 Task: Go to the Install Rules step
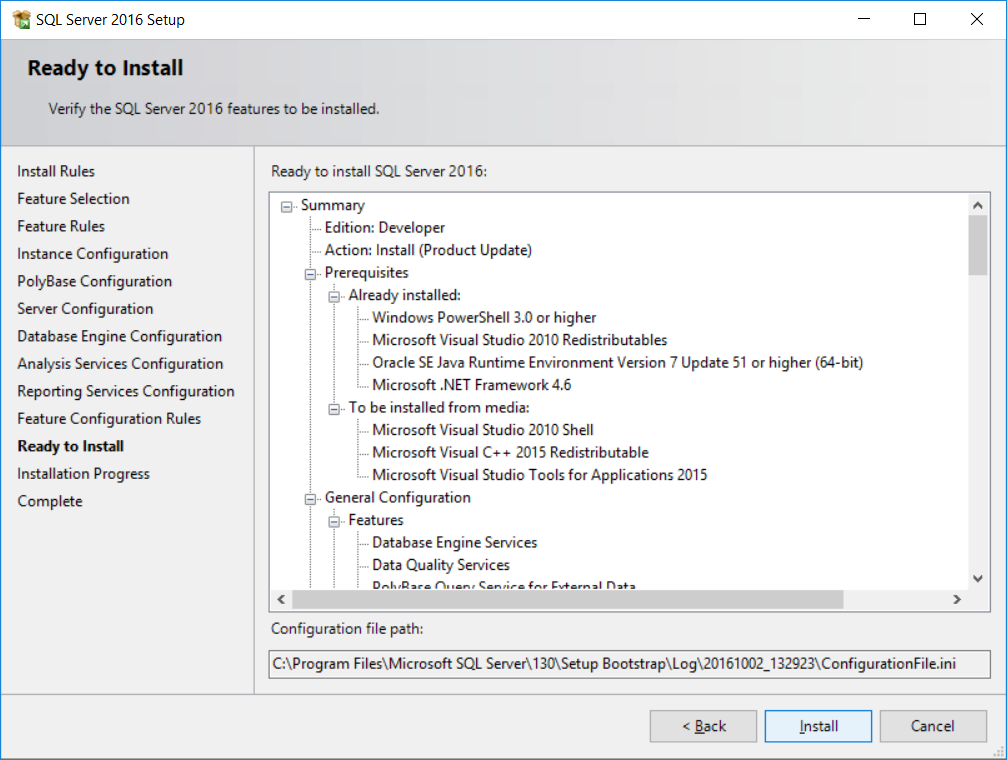pyautogui.click(x=56, y=172)
